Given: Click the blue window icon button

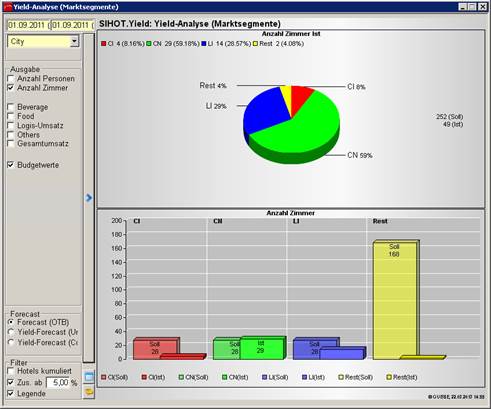Looking at the screenshot, I should coord(89,377).
